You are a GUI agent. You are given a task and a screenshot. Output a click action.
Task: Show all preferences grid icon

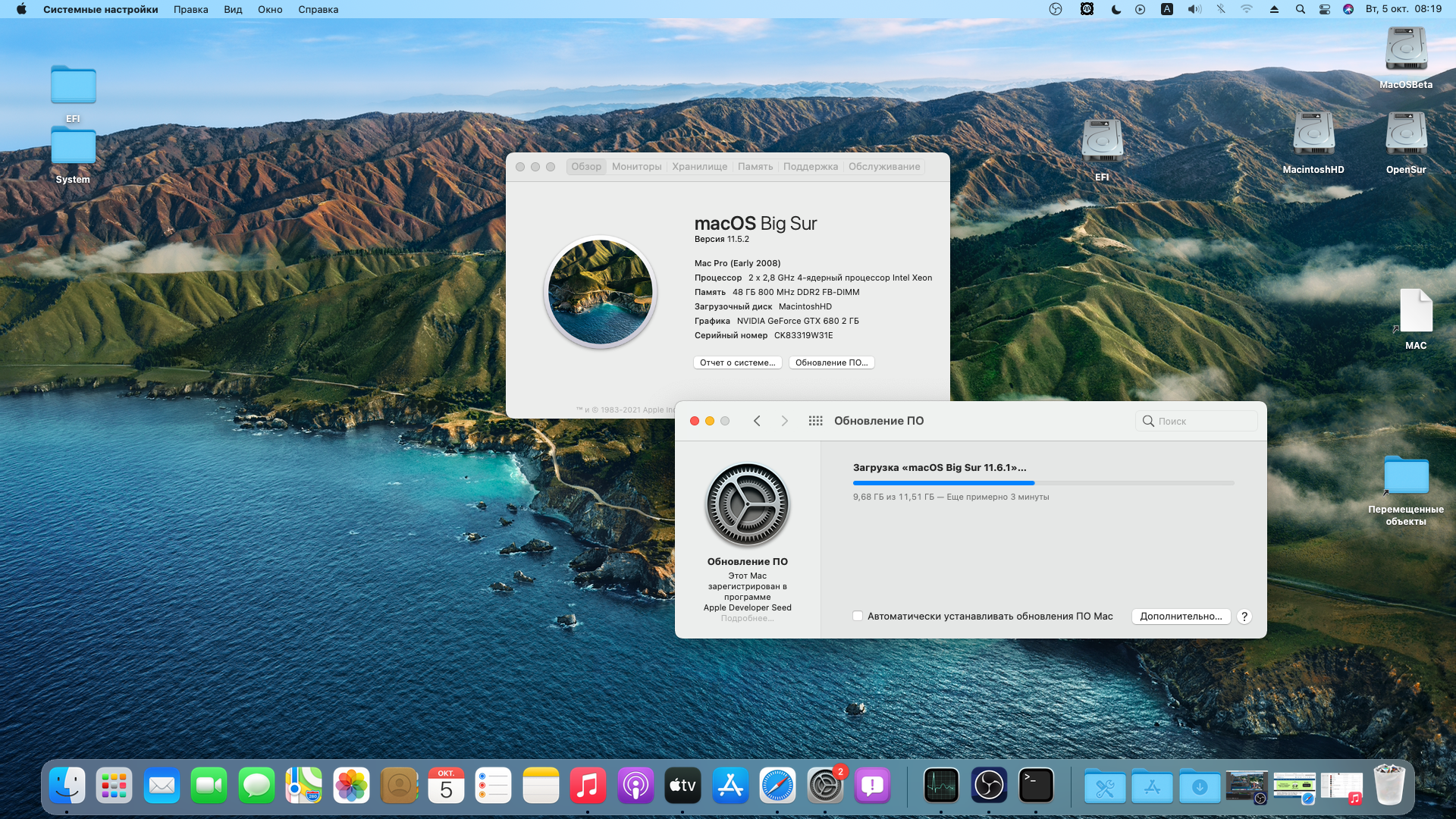click(x=815, y=421)
